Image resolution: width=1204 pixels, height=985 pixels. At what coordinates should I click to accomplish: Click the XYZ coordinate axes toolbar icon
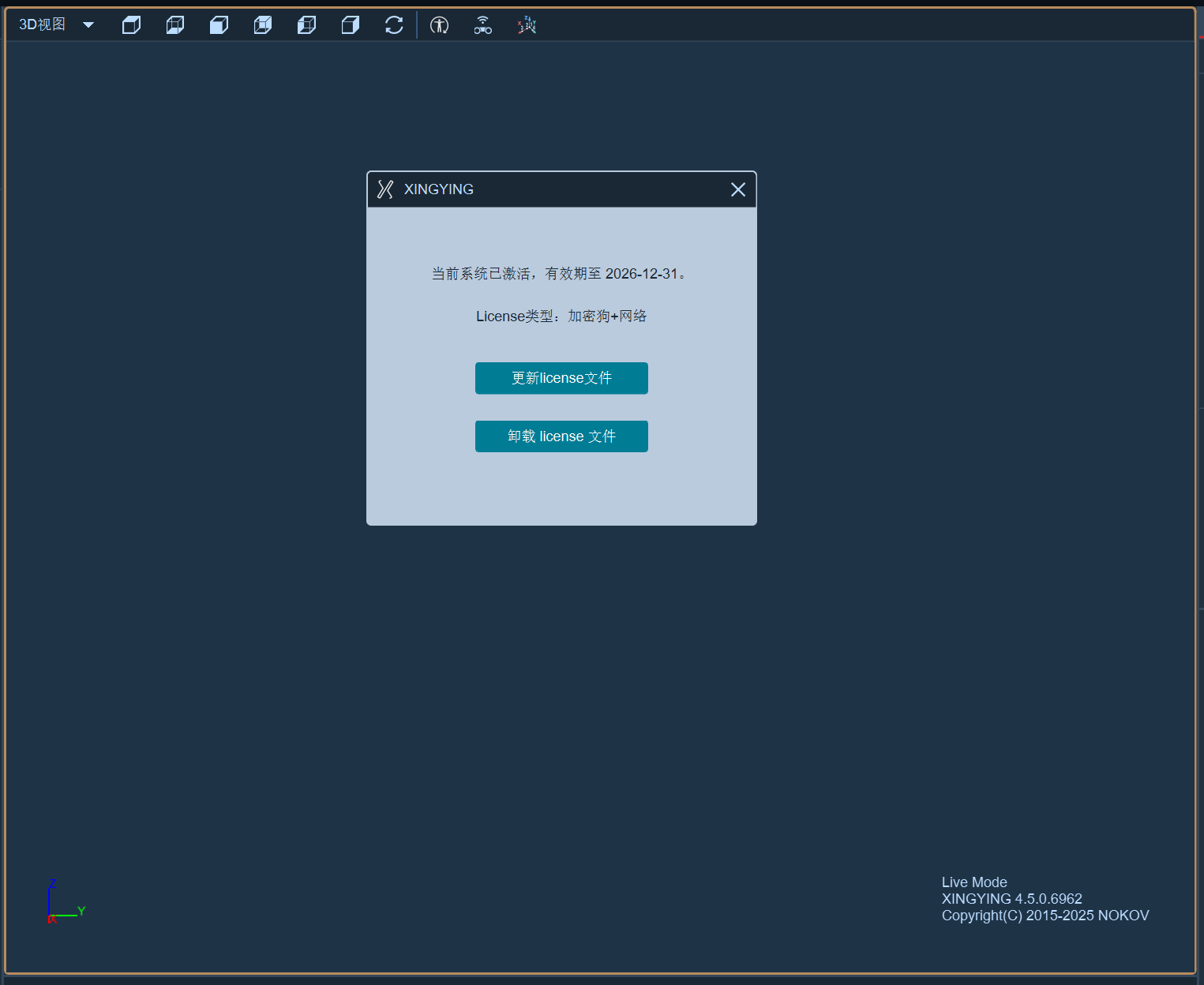click(x=527, y=25)
